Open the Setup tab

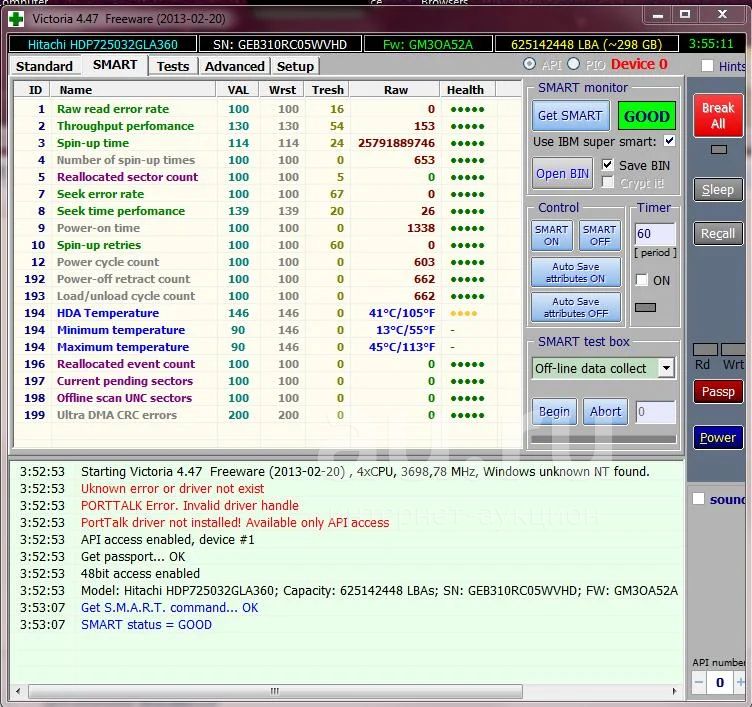click(x=295, y=66)
